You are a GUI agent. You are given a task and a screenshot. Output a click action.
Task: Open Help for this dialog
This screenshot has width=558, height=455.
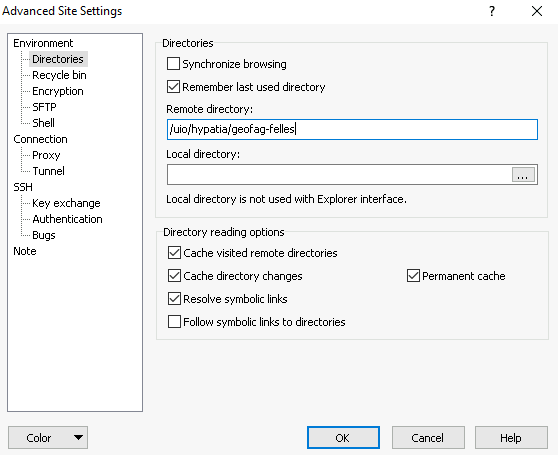511,438
